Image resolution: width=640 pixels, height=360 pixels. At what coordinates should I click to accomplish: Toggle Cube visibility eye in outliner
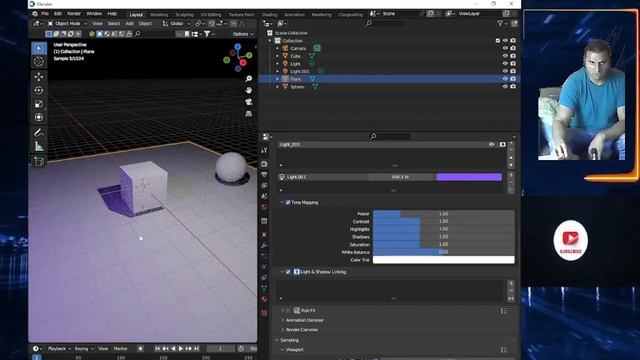tap(505, 56)
